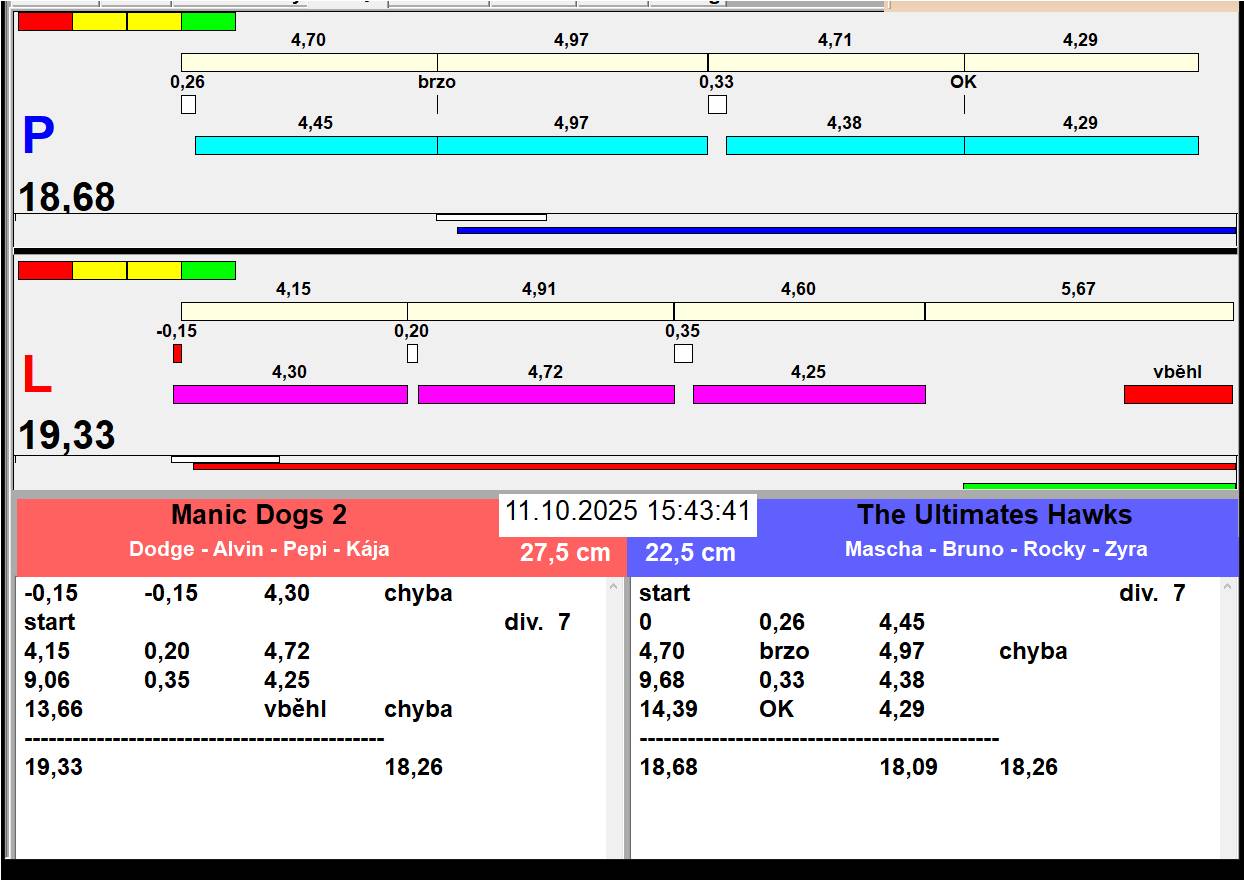Click 14,39 in Ultimates Hawks list

[668, 709]
